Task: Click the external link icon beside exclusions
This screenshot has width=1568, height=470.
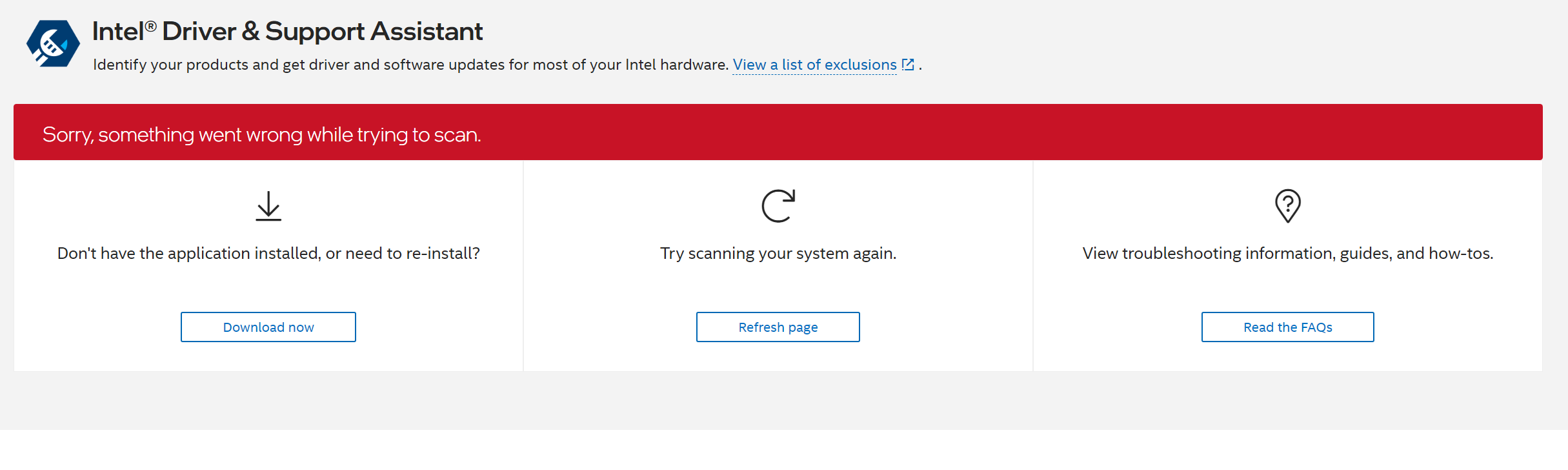Action: pyautogui.click(x=908, y=65)
